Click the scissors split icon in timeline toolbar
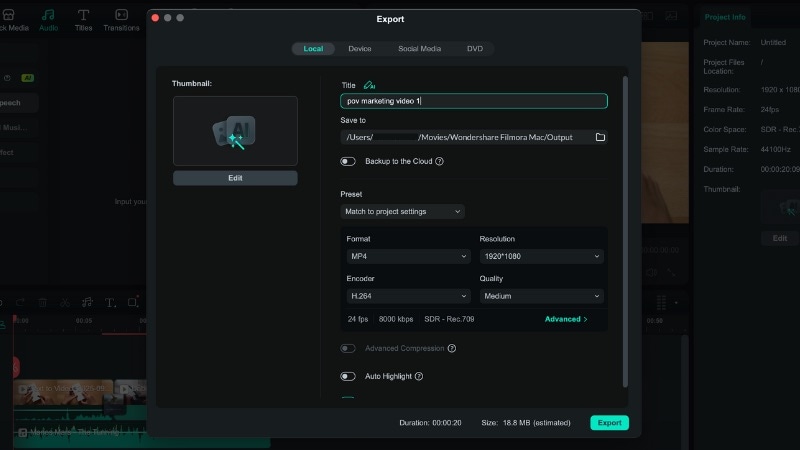 65,303
